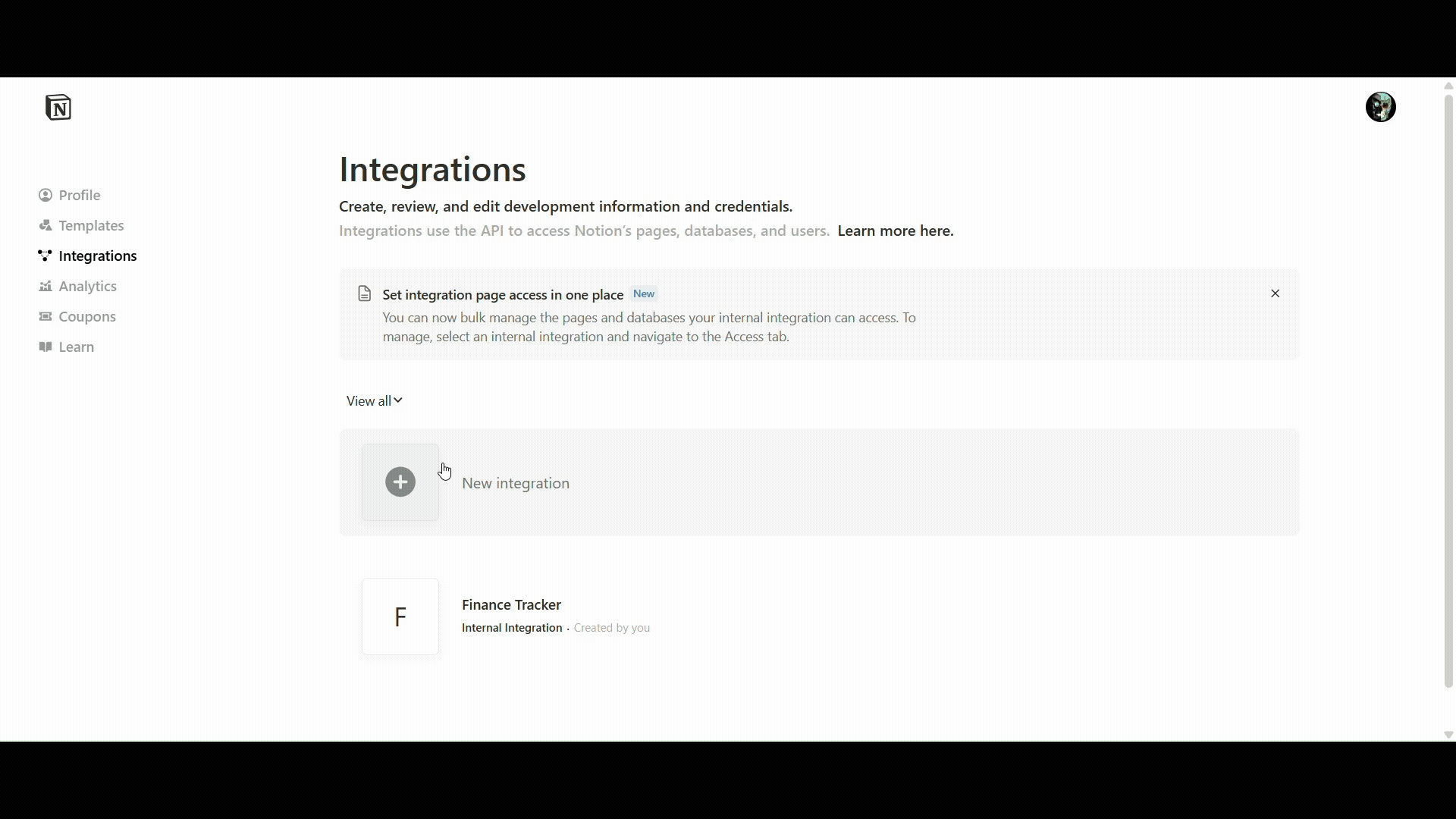Image resolution: width=1456 pixels, height=819 pixels.
Task: Select the Profile sidebar icon
Action: click(45, 195)
